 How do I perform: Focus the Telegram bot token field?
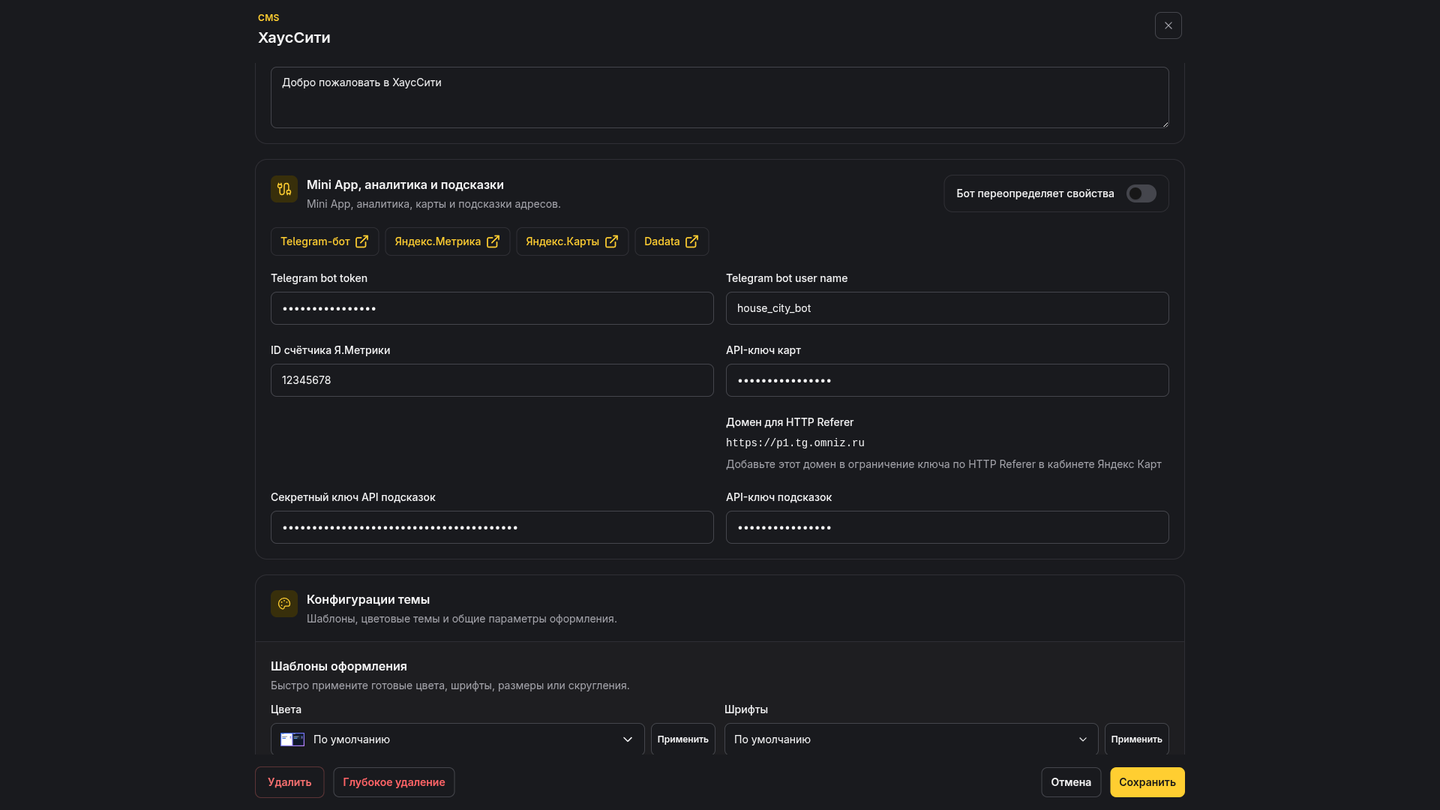(x=492, y=308)
